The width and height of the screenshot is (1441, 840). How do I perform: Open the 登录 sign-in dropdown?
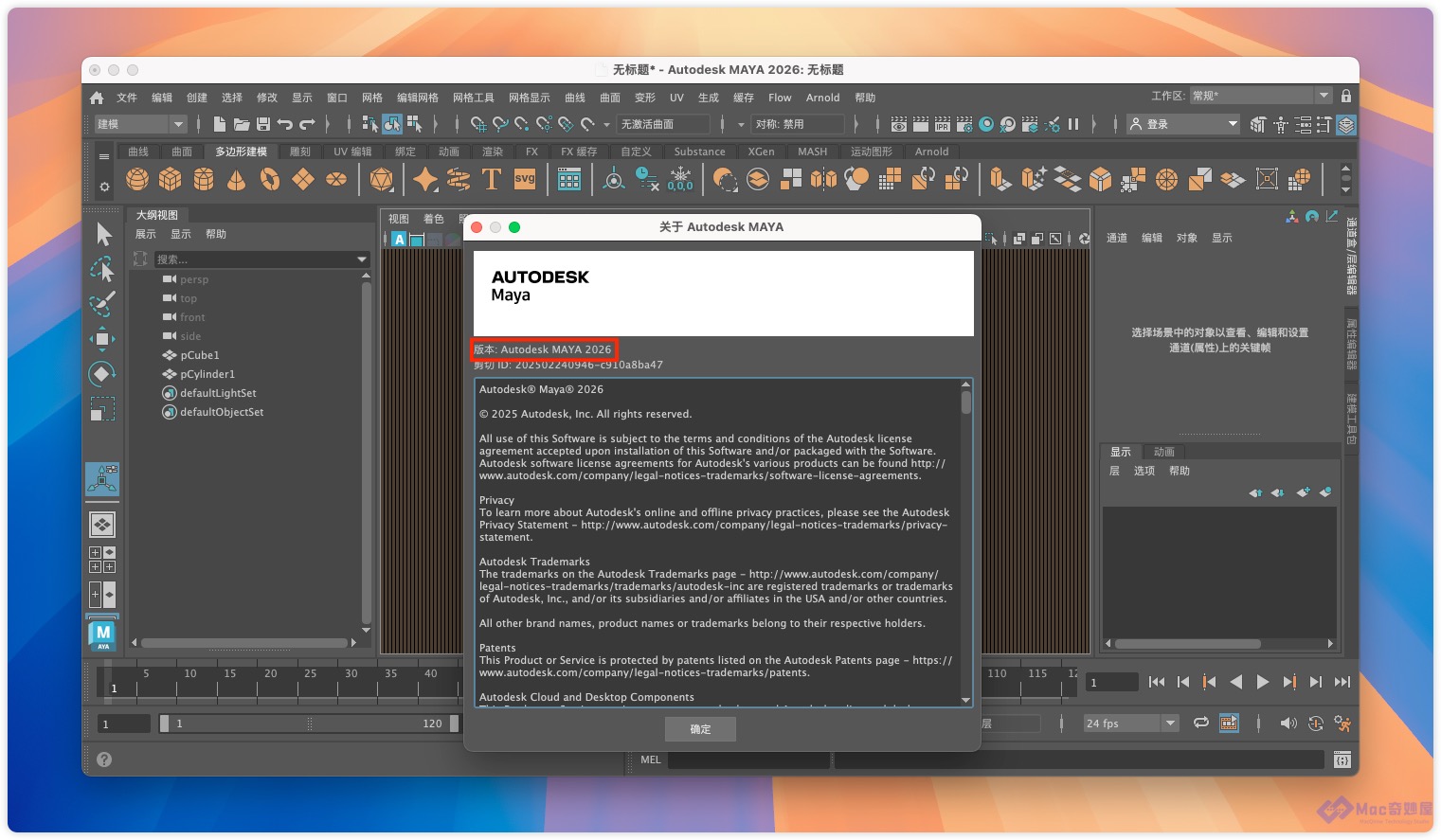pyautogui.click(x=1183, y=124)
